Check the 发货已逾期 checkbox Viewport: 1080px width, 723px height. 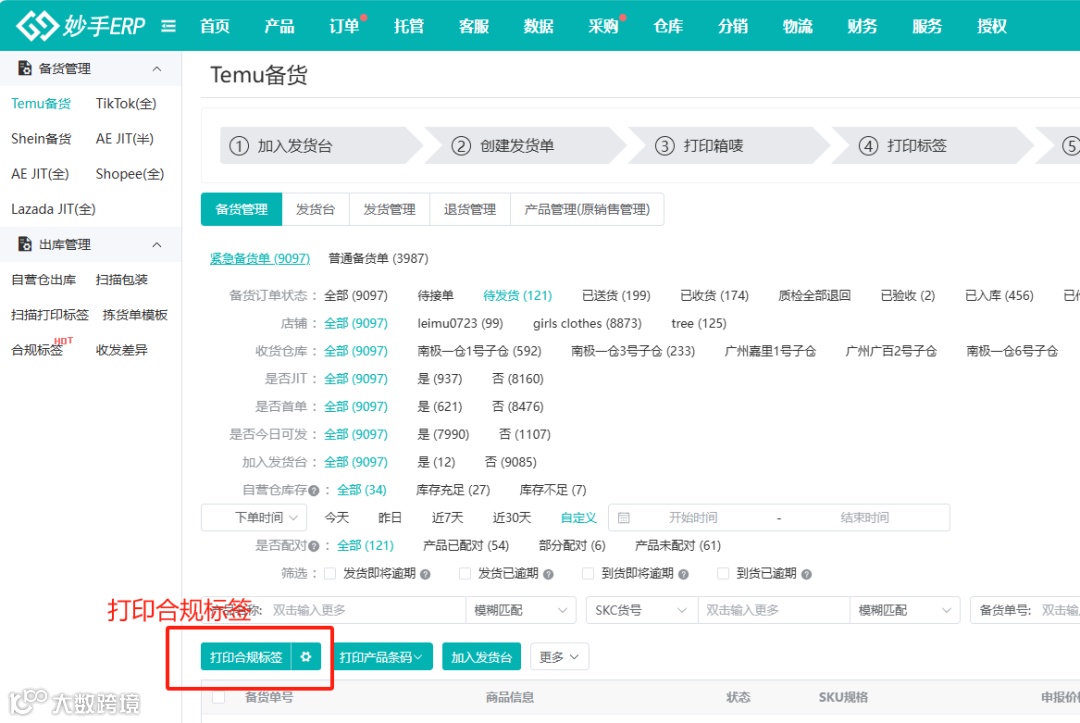coord(462,573)
